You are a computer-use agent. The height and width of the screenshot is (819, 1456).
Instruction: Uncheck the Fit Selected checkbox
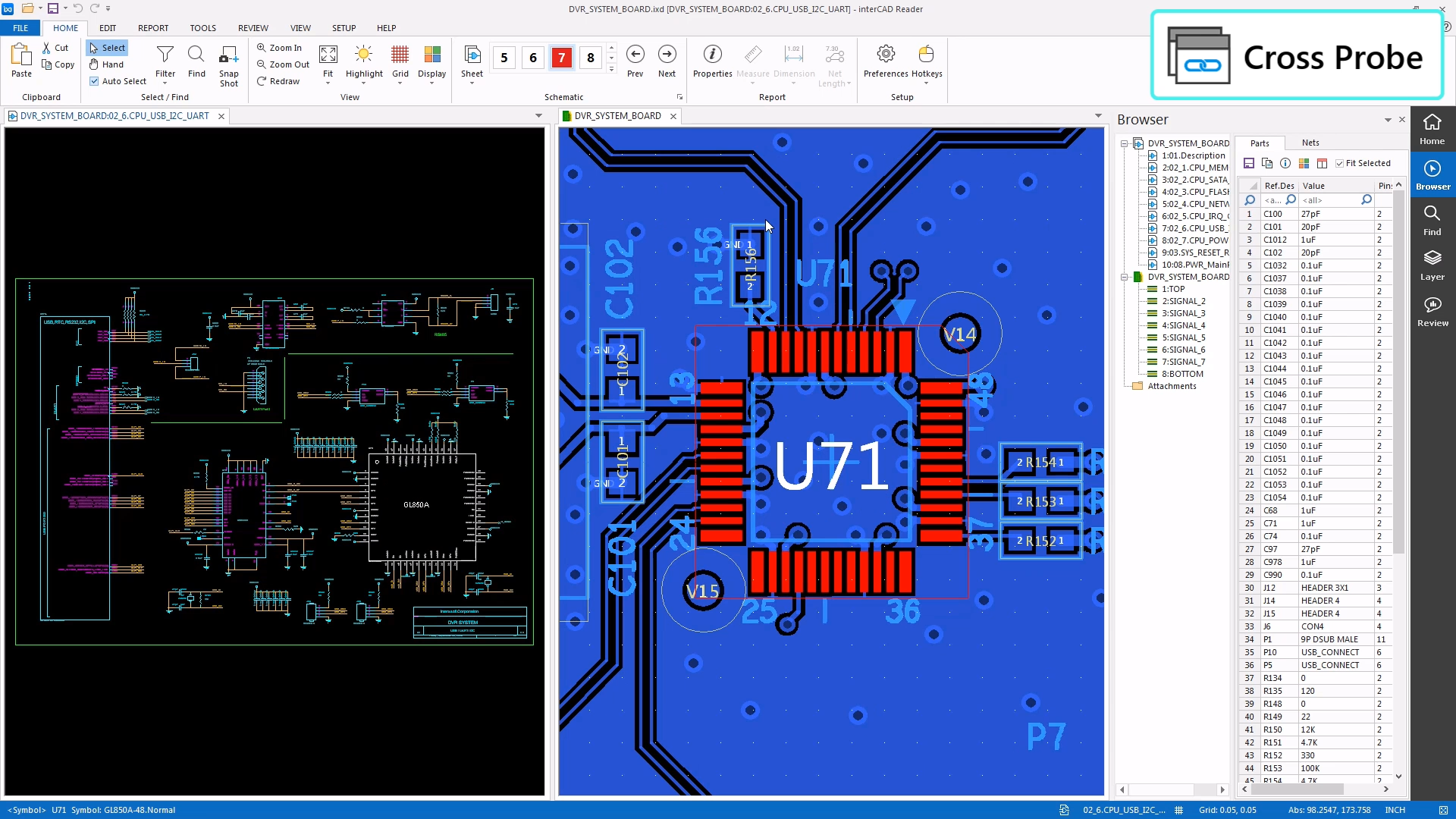(x=1340, y=163)
